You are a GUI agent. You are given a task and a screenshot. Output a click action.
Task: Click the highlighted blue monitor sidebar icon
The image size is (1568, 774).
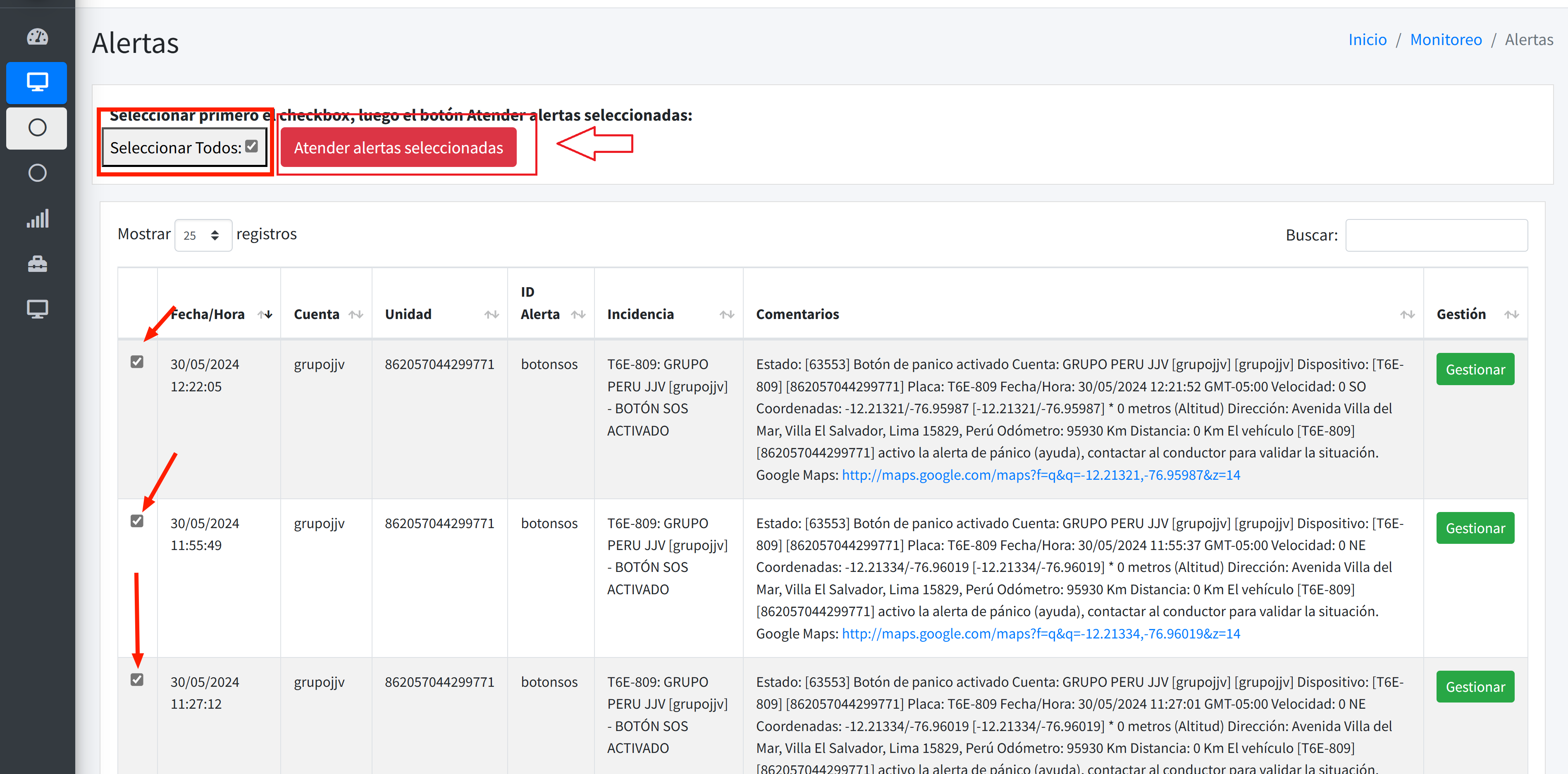37,82
